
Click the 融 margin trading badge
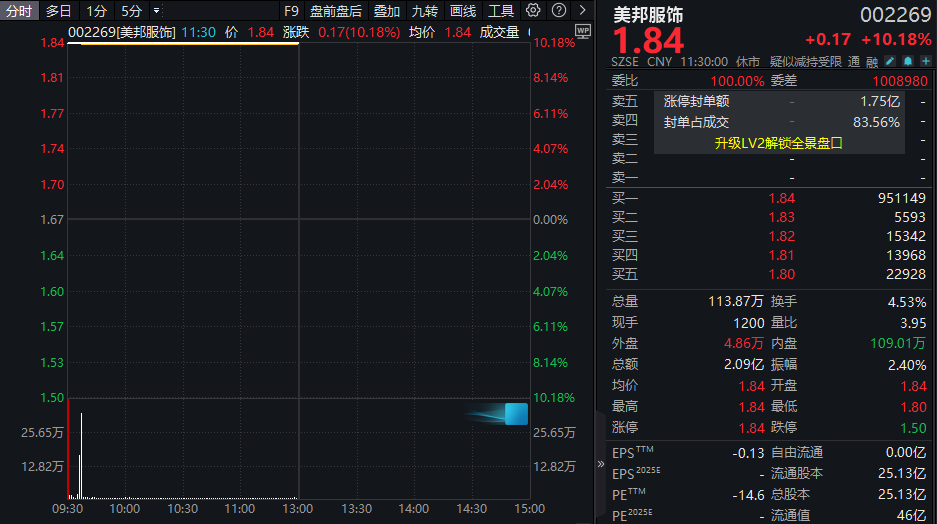(x=871, y=61)
